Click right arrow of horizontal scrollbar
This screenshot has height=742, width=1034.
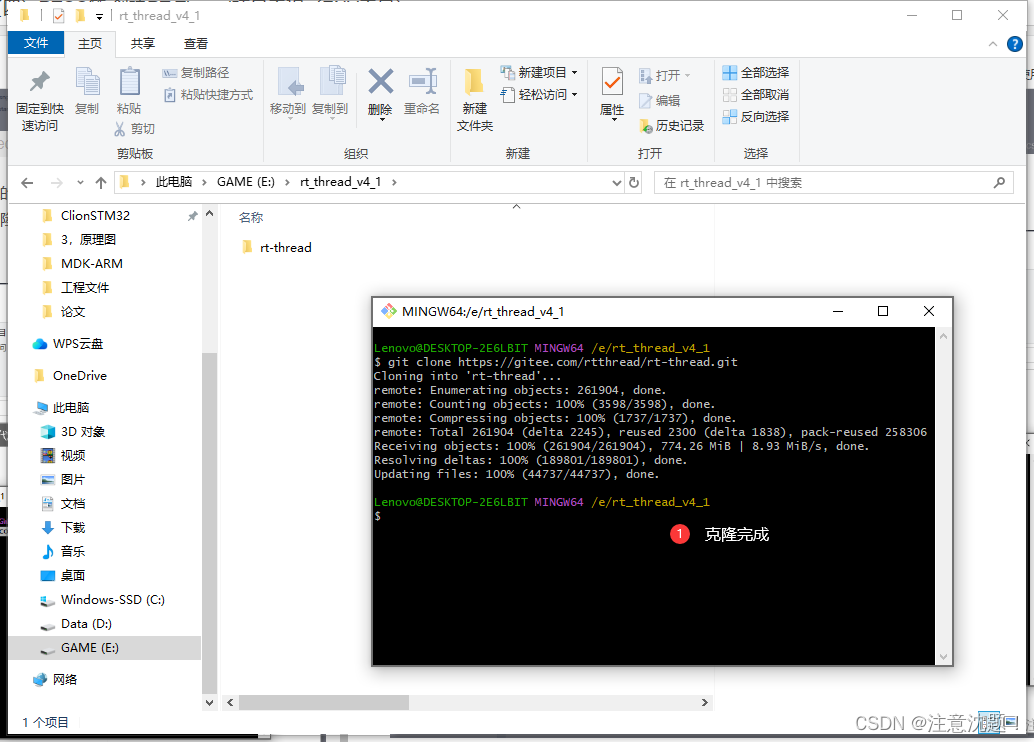coord(704,702)
